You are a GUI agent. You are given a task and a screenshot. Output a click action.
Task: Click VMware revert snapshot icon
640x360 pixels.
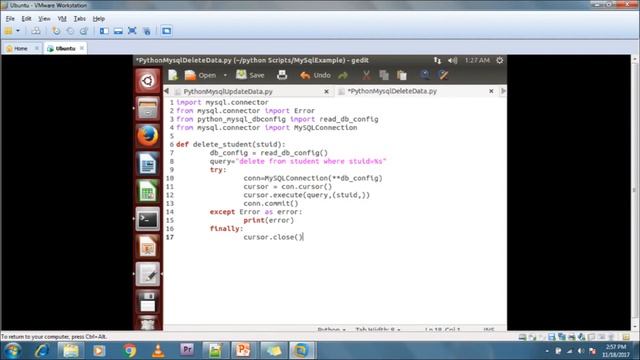(70, 31)
